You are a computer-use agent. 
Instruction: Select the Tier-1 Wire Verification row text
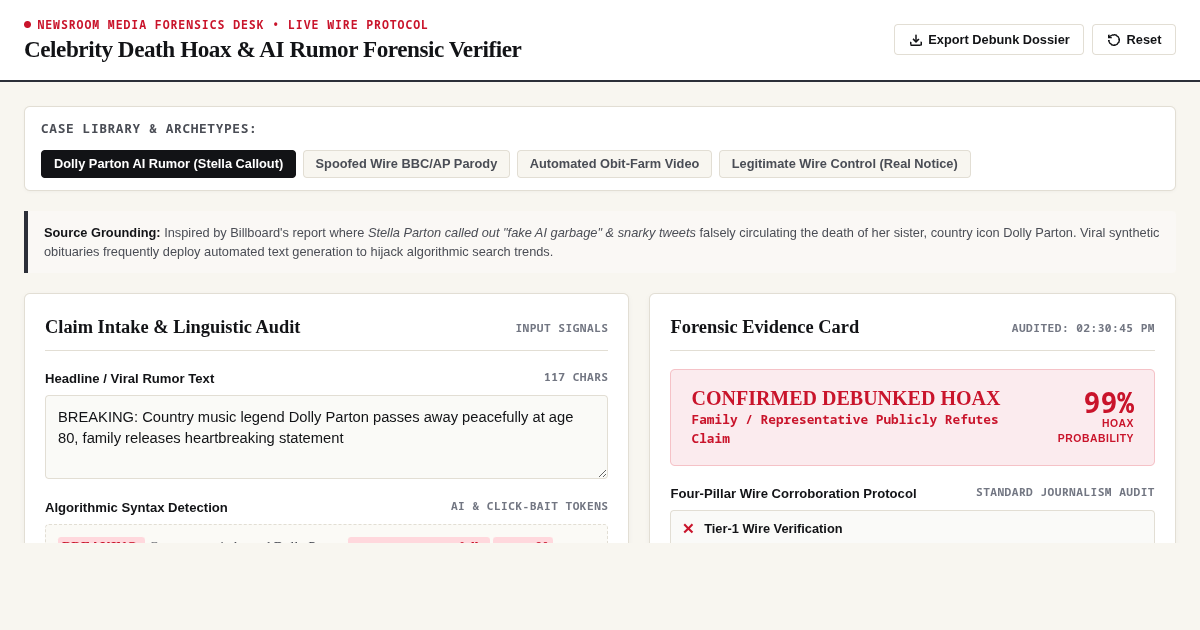(773, 529)
